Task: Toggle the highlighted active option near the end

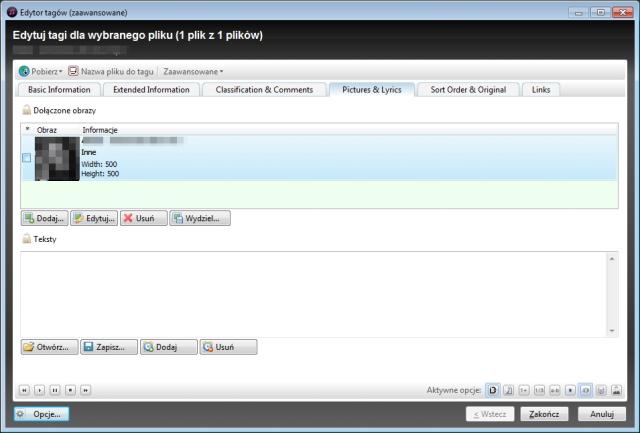Action: (586, 389)
